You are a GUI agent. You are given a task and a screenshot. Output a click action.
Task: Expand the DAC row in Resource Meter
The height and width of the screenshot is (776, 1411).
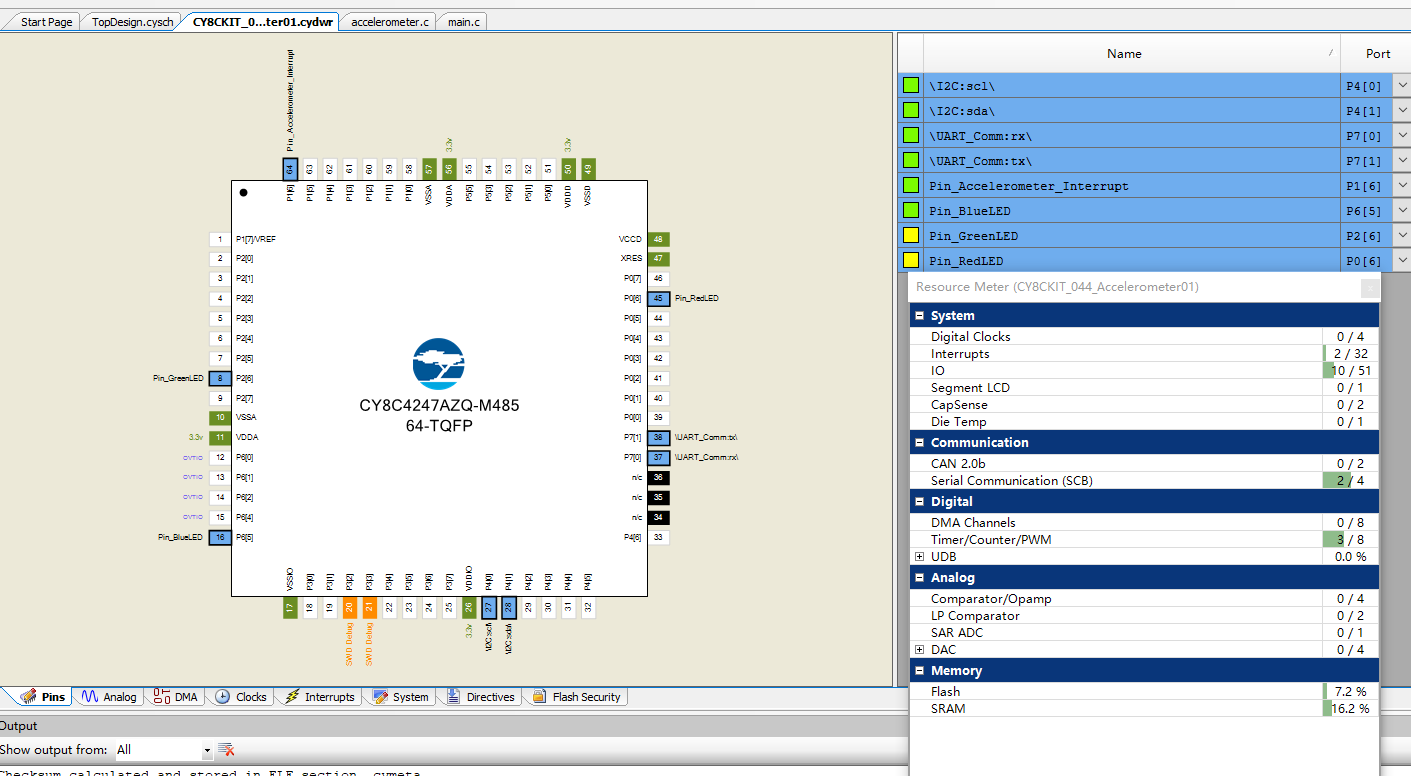[x=920, y=650]
